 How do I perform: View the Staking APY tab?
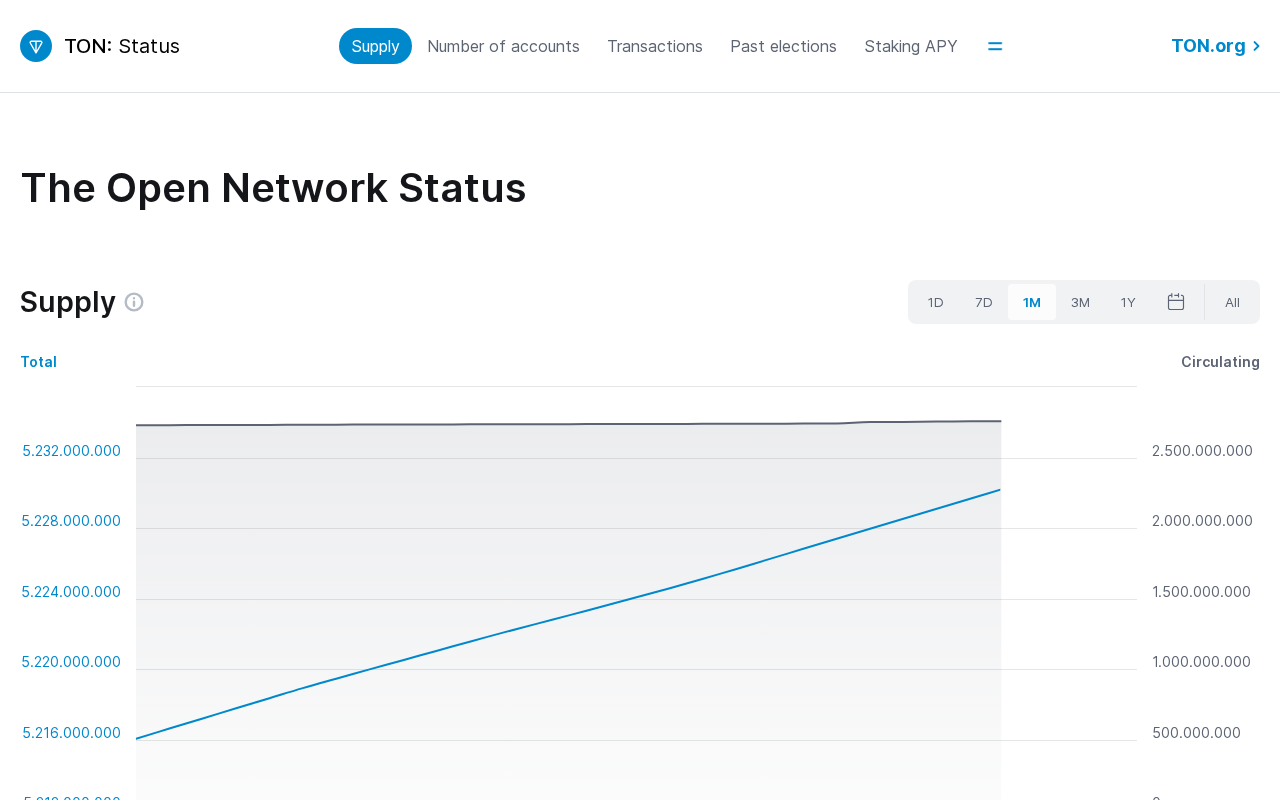tap(911, 46)
